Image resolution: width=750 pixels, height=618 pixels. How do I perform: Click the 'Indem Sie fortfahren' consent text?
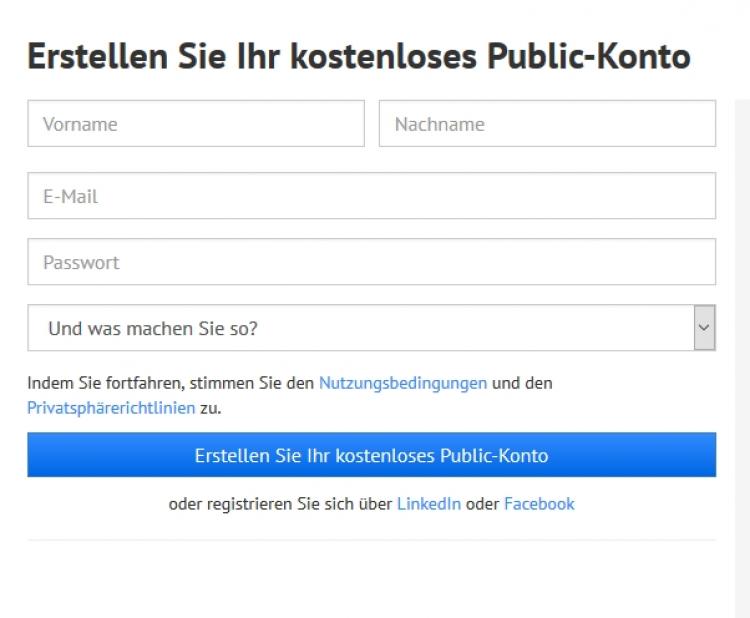(170, 383)
